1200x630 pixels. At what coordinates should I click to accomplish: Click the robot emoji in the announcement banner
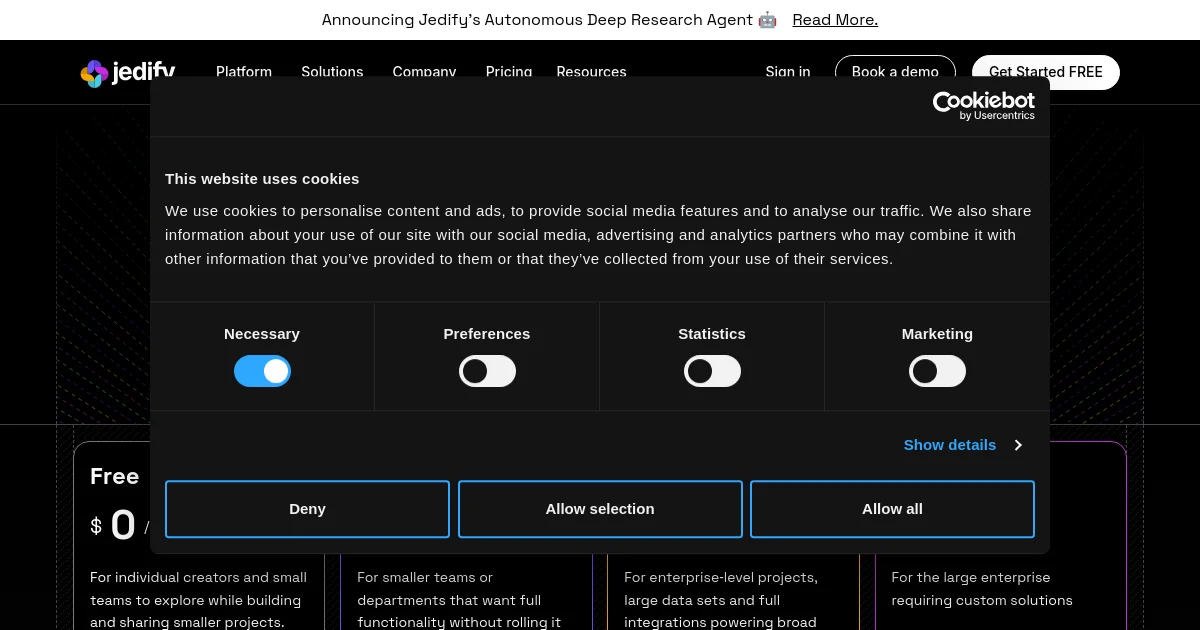pos(767,19)
